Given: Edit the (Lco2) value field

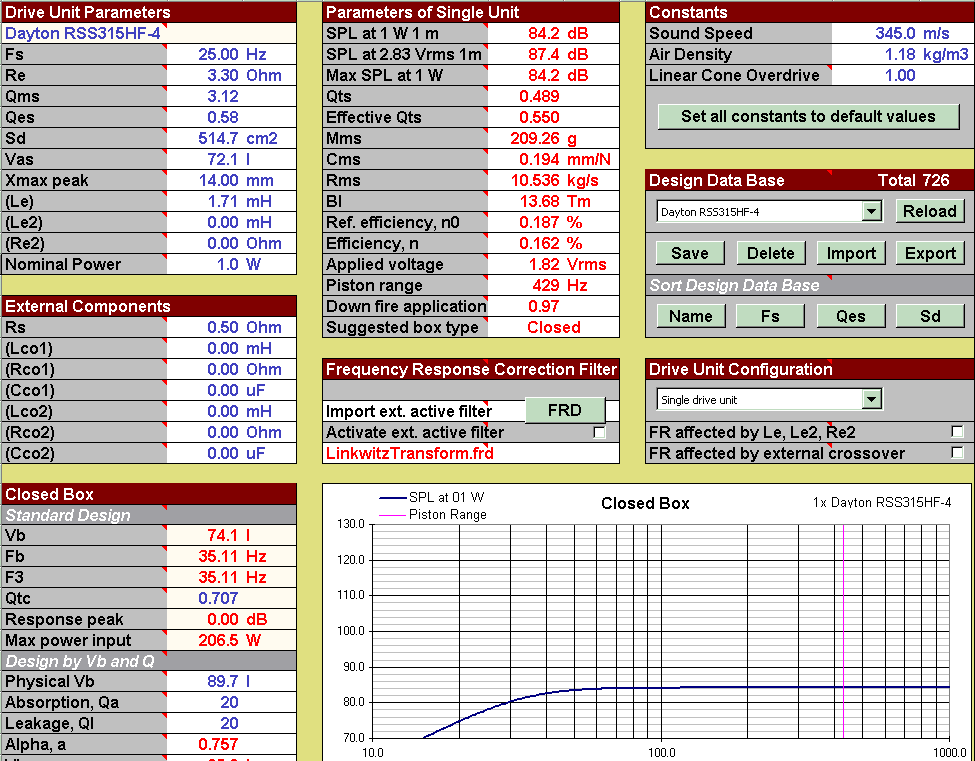Looking at the screenshot, I should [231, 412].
